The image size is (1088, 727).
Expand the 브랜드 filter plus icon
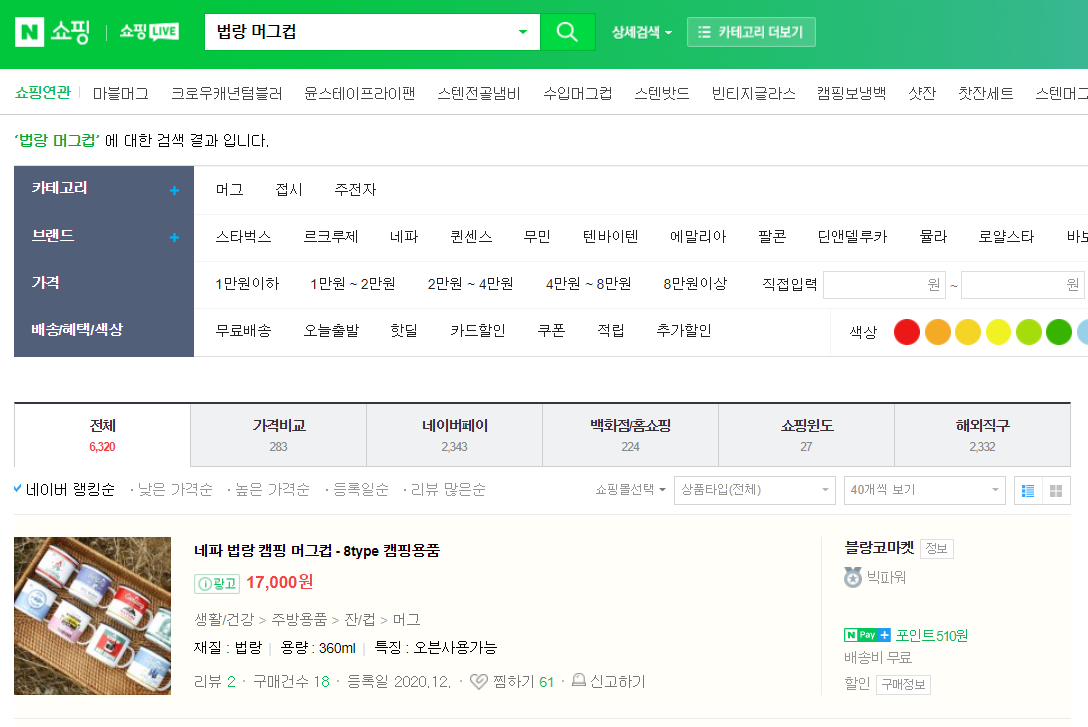click(174, 237)
